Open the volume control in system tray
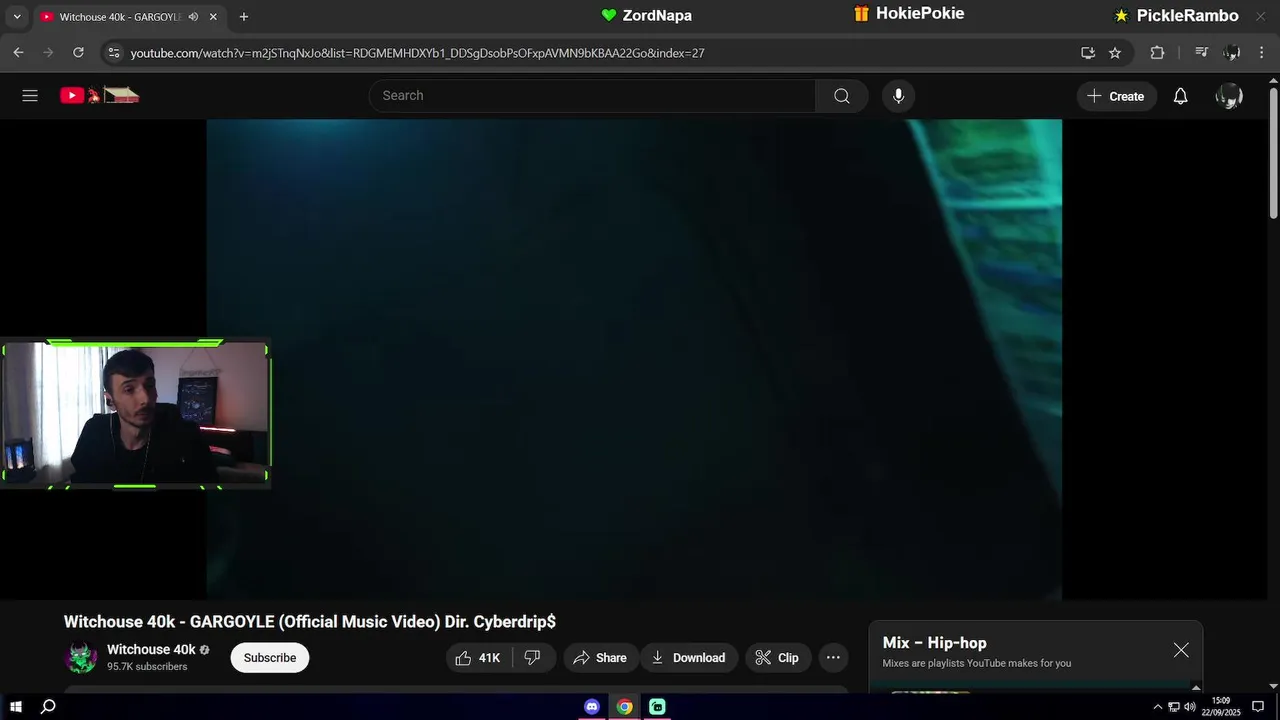Image resolution: width=1280 pixels, height=720 pixels. [x=1190, y=707]
